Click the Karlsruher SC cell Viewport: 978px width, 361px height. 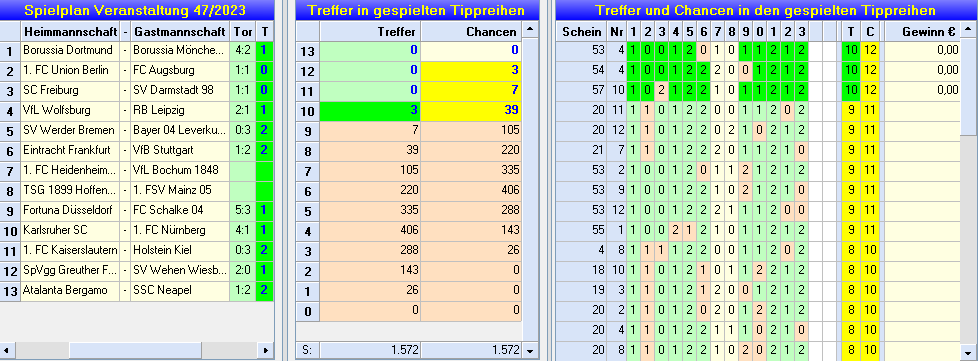coord(70,230)
